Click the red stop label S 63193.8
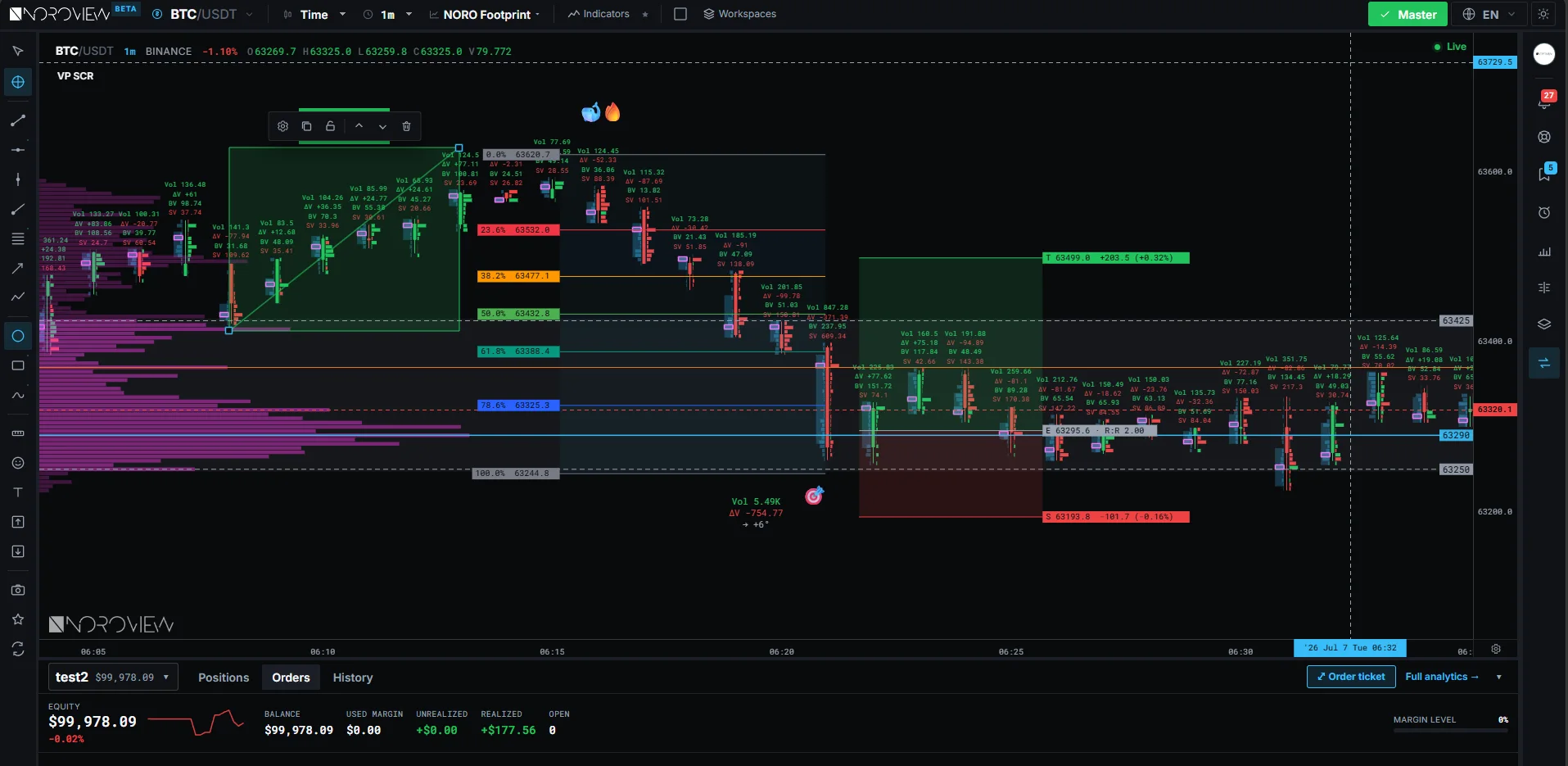Viewport: 1568px width, 766px height. [1115, 517]
